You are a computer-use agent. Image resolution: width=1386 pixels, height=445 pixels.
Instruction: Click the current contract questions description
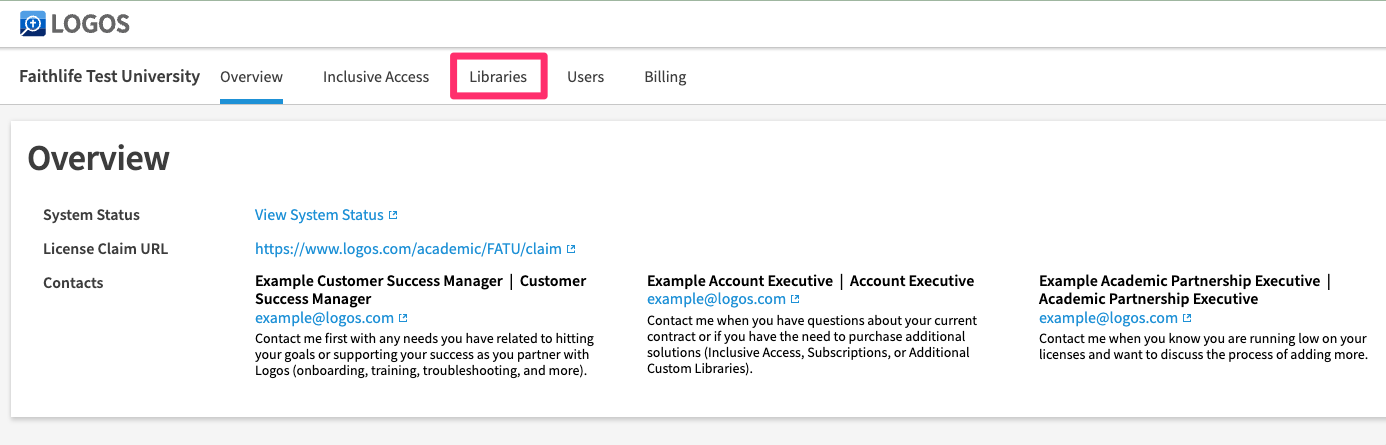(812, 345)
